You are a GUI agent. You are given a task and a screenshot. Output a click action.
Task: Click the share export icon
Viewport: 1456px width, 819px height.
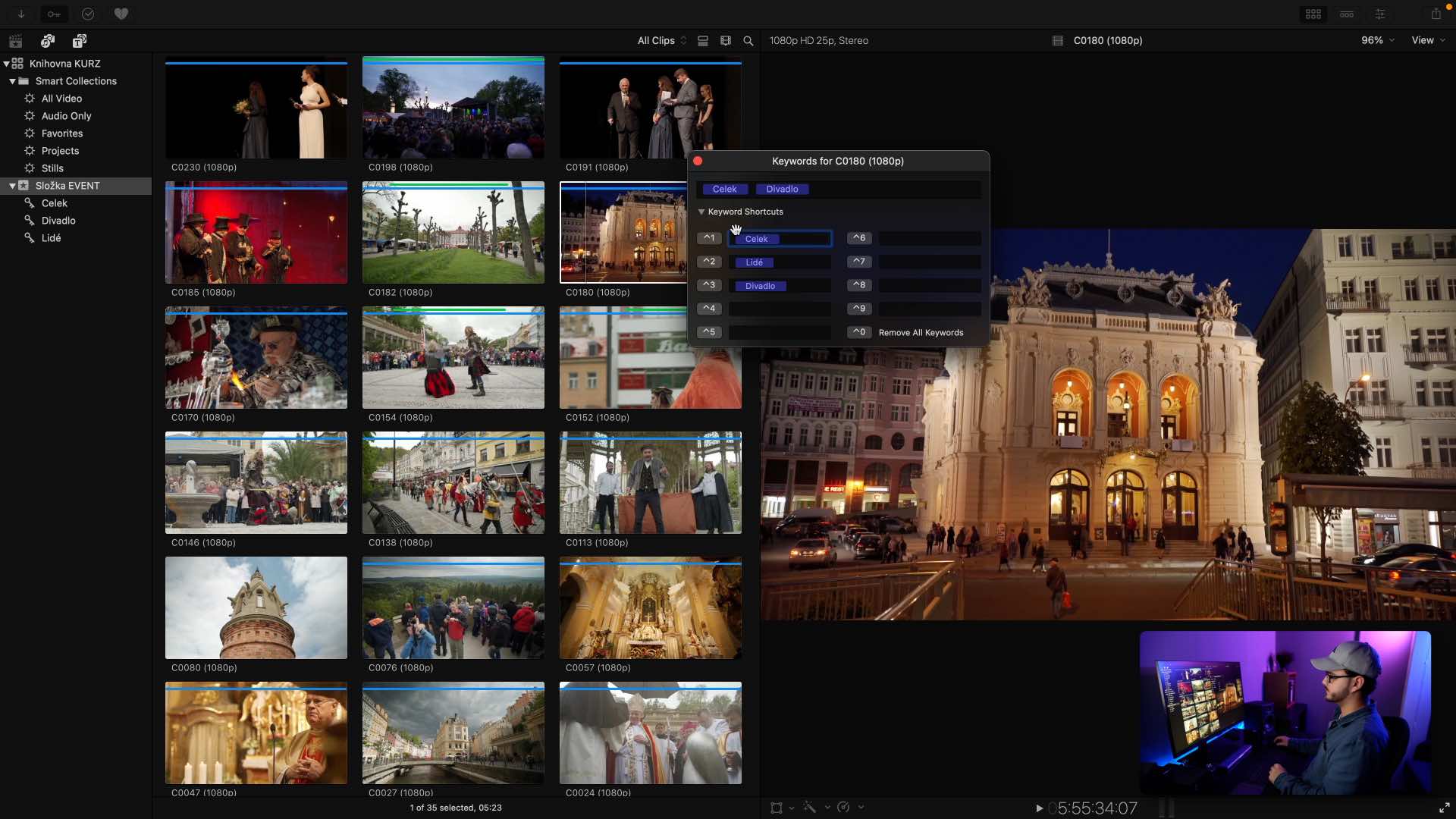[1436, 14]
